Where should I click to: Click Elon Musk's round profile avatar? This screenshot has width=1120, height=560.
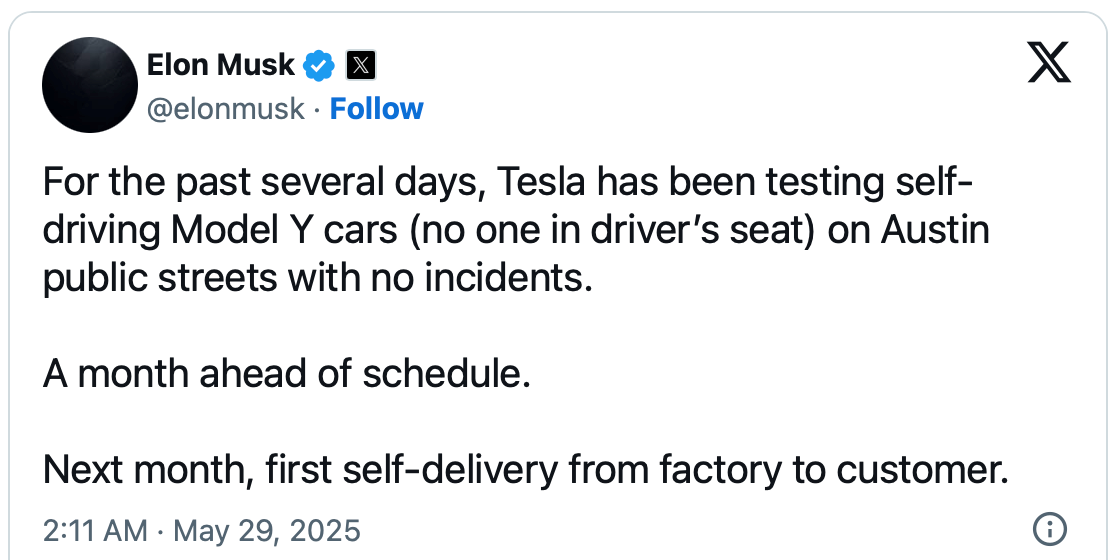pos(90,87)
